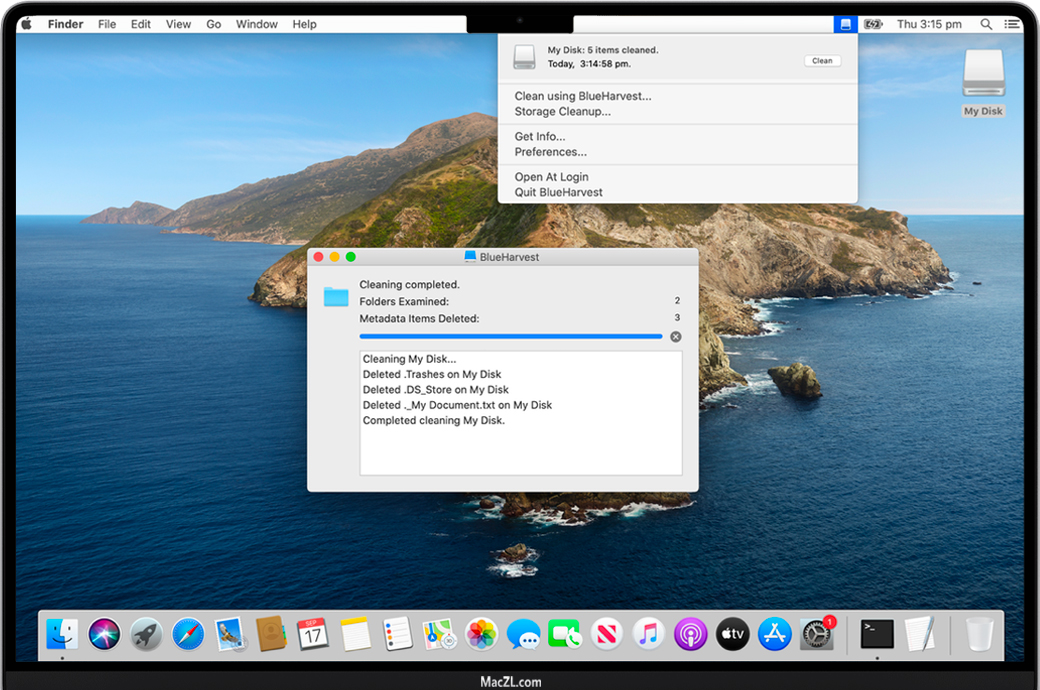Select Clean using BlueHarvest menu item
The height and width of the screenshot is (690, 1040).
(582, 96)
